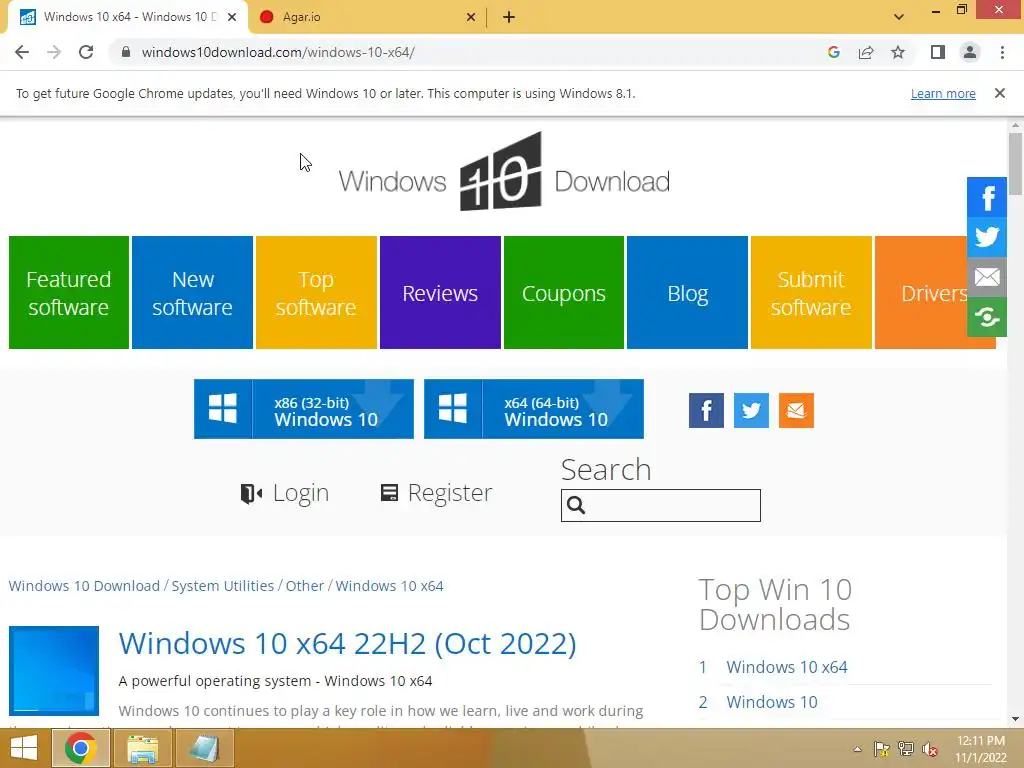Open Action Center flag icon
This screenshot has height=768, width=1024.
pos(881,749)
